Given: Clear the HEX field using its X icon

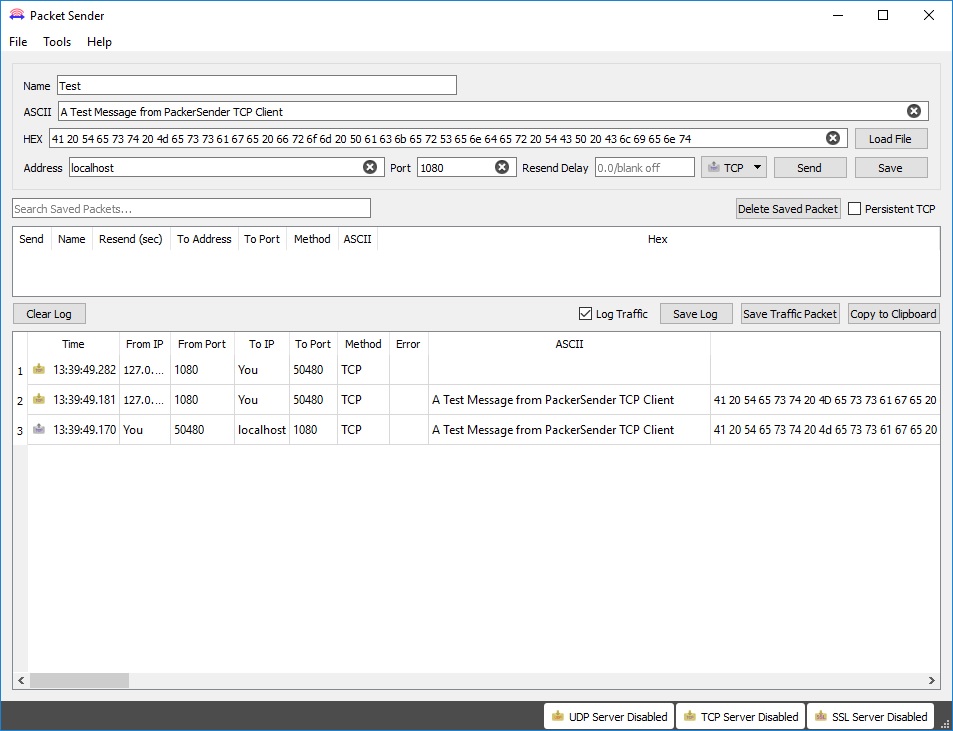Looking at the screenshot, I should click(832, 137).
